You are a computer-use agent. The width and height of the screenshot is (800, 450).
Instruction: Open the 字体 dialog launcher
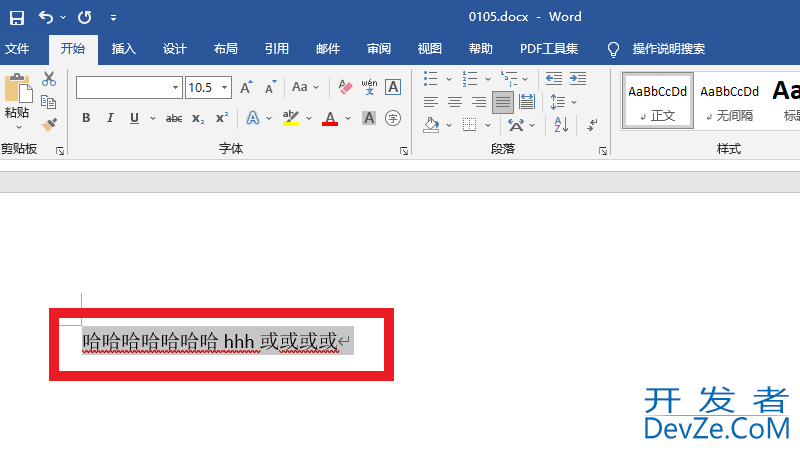[404, 151]
